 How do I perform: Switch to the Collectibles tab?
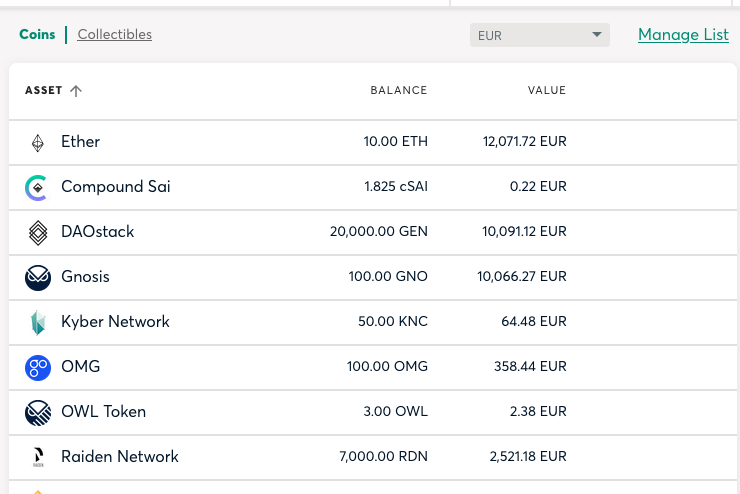pyautogui.click(x=115, y=35)
